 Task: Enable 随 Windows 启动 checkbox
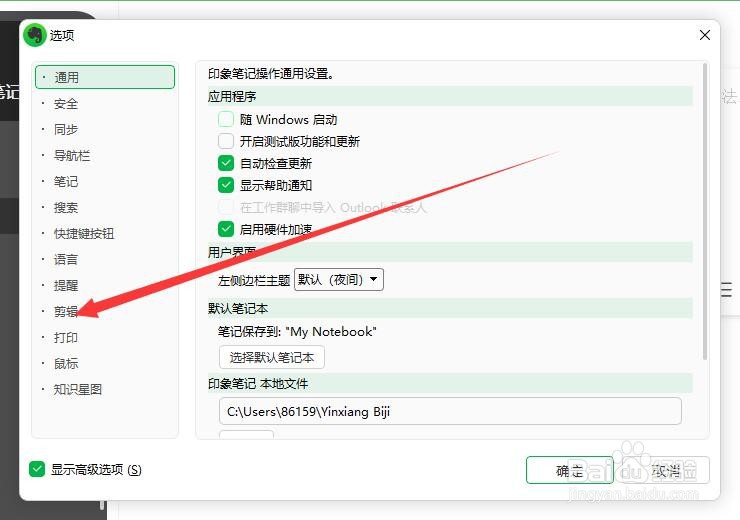(226, 119)
